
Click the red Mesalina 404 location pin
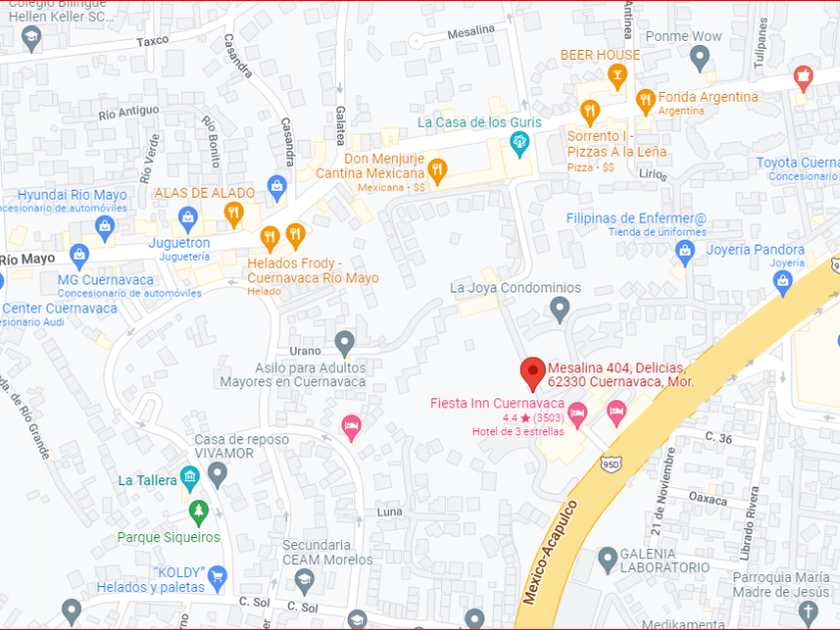[x=532, y=374]
